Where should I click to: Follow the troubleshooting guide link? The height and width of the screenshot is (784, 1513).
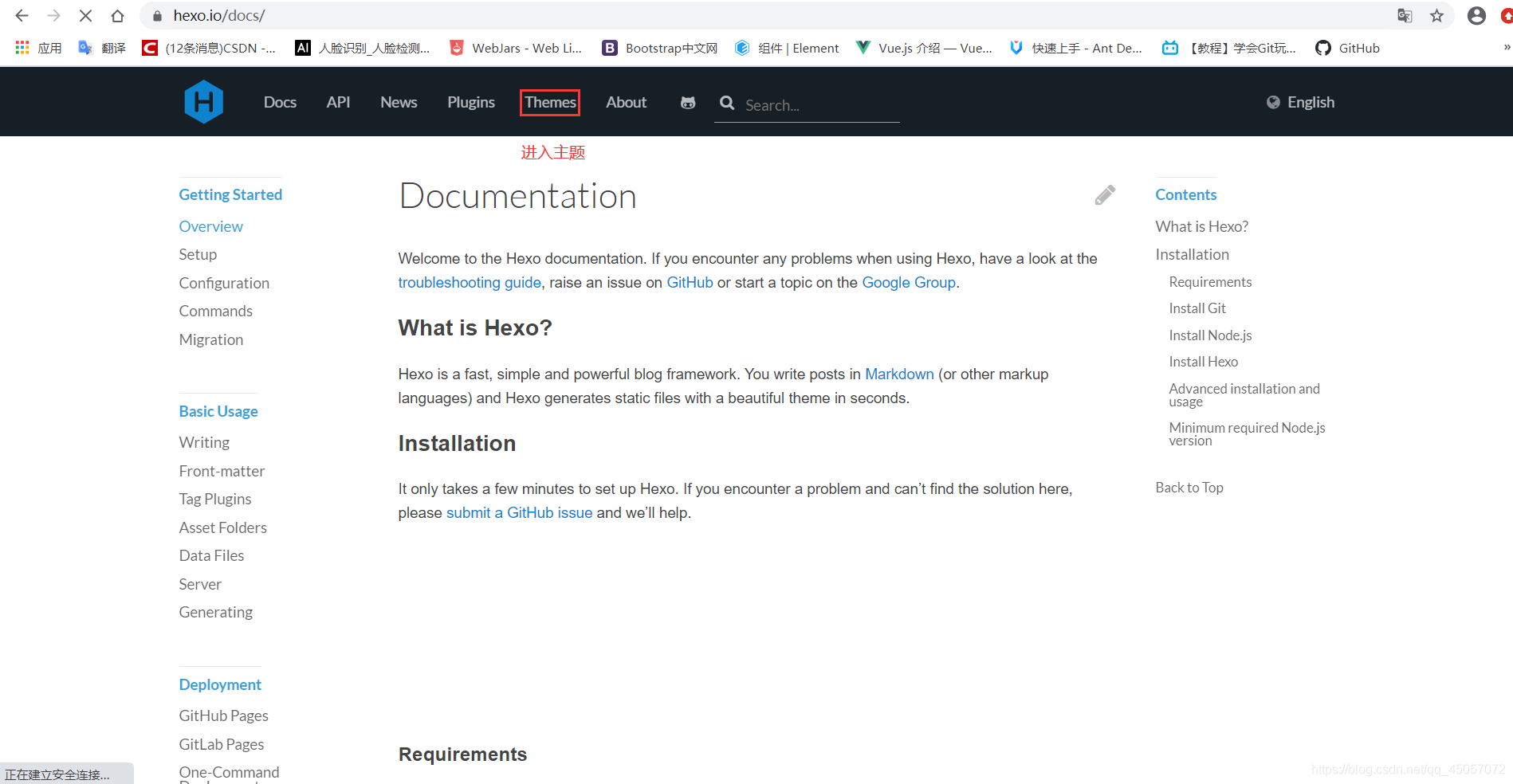[x=470, y=282]
